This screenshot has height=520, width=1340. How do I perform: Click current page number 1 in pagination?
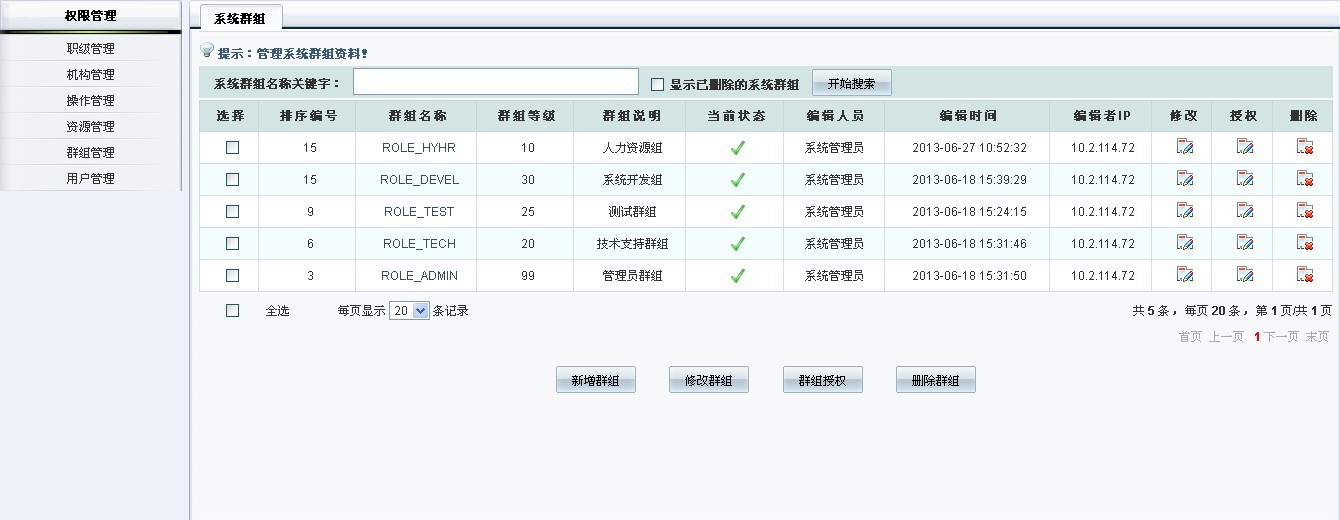coord(1257,337)
